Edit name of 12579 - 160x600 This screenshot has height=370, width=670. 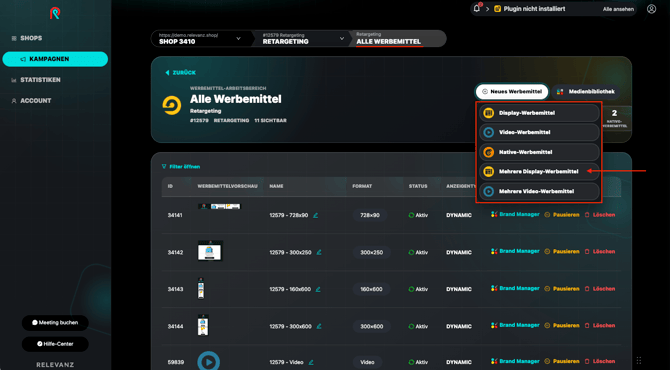click(x=318, y=289)
